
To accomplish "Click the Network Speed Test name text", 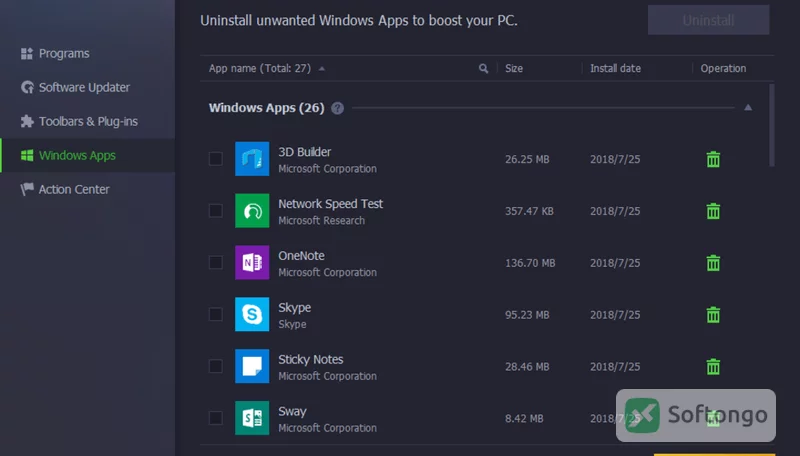I will (x=331, y=204).
